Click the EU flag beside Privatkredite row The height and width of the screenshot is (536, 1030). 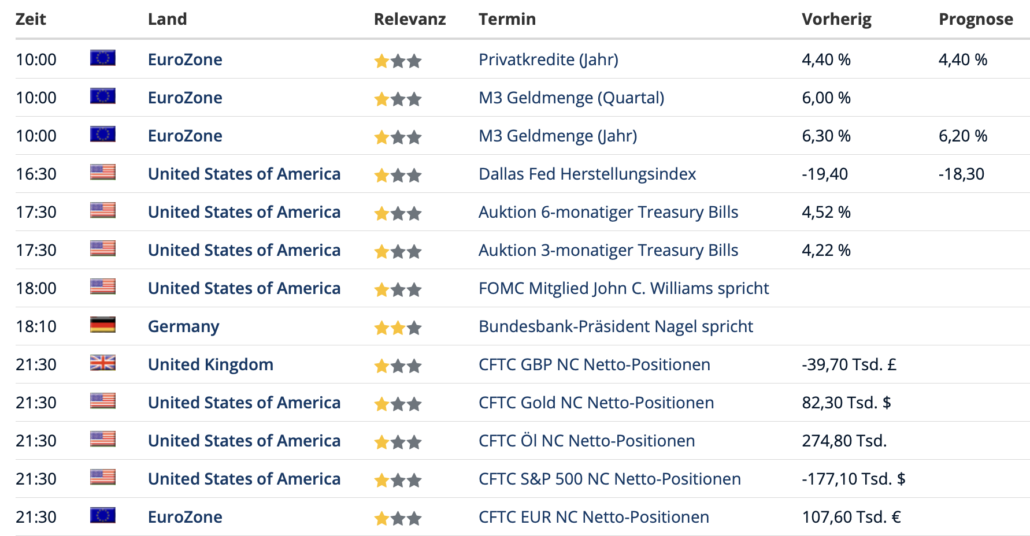102,58
